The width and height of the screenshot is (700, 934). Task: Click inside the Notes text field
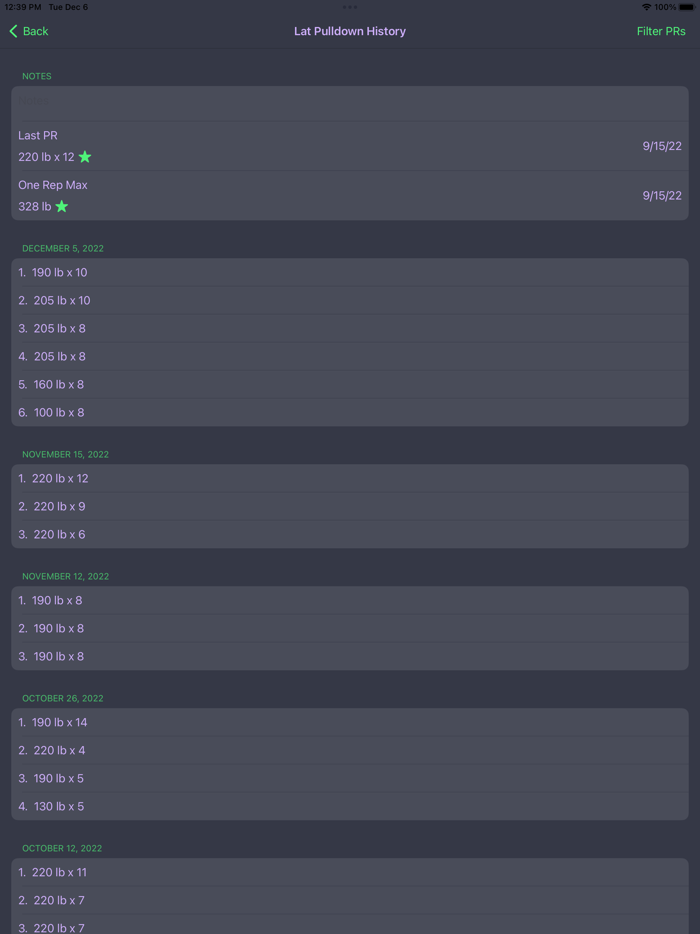[350, 101]
